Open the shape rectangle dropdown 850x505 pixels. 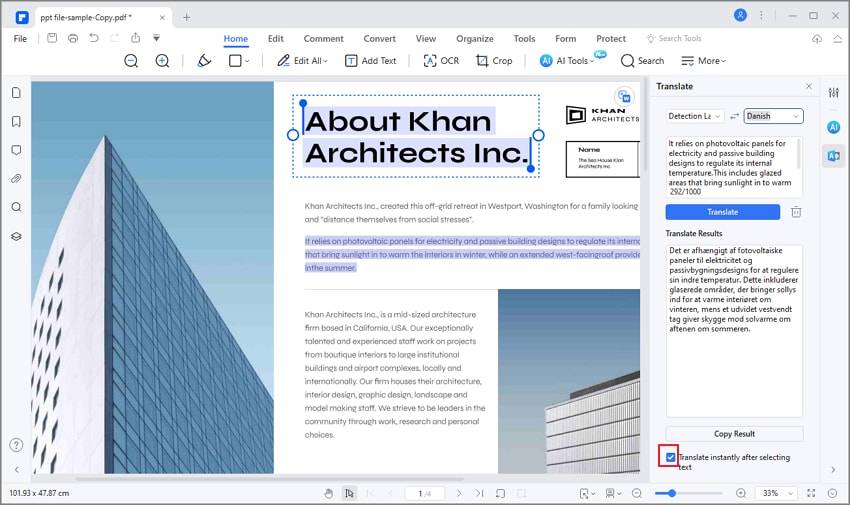pos(239,61)
